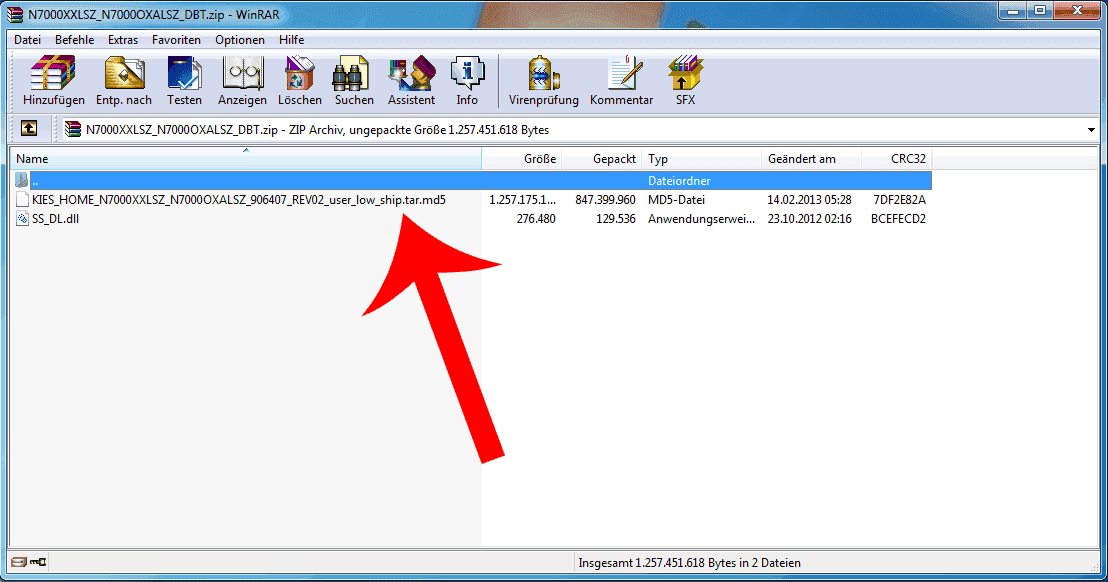Click the KIES_HOME tar.md5 file icon
The height and width of the screenshot is (582, 1108).
click(x=22, y=200)
